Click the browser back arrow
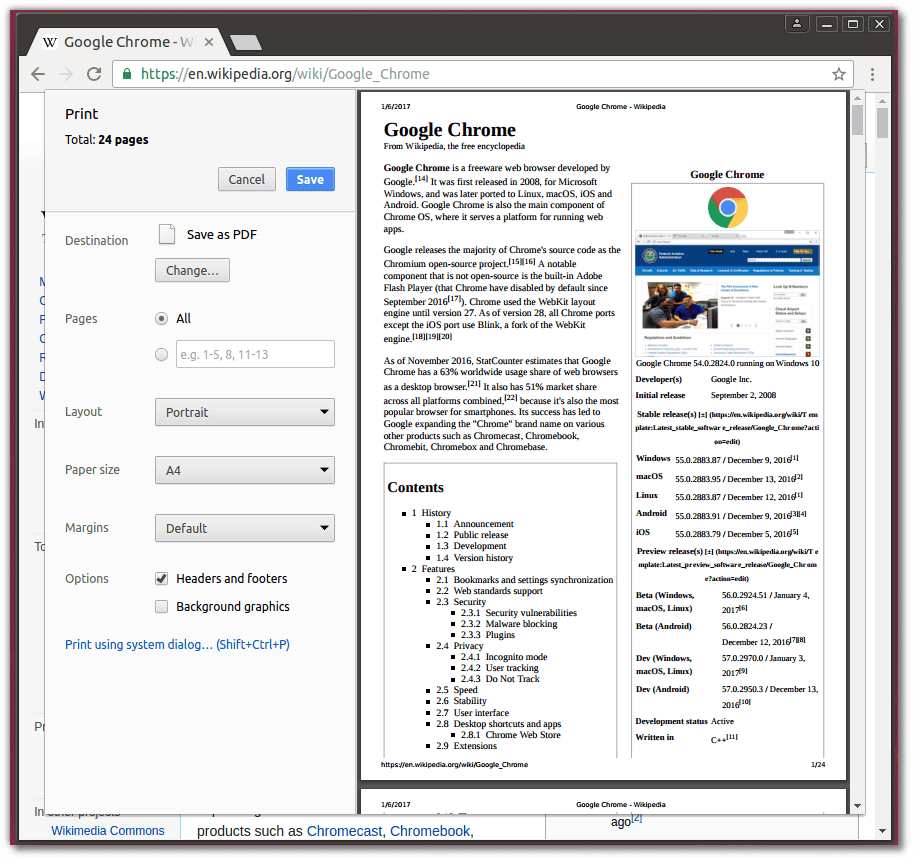The image size is (914, 861). [x=38, y=74]
